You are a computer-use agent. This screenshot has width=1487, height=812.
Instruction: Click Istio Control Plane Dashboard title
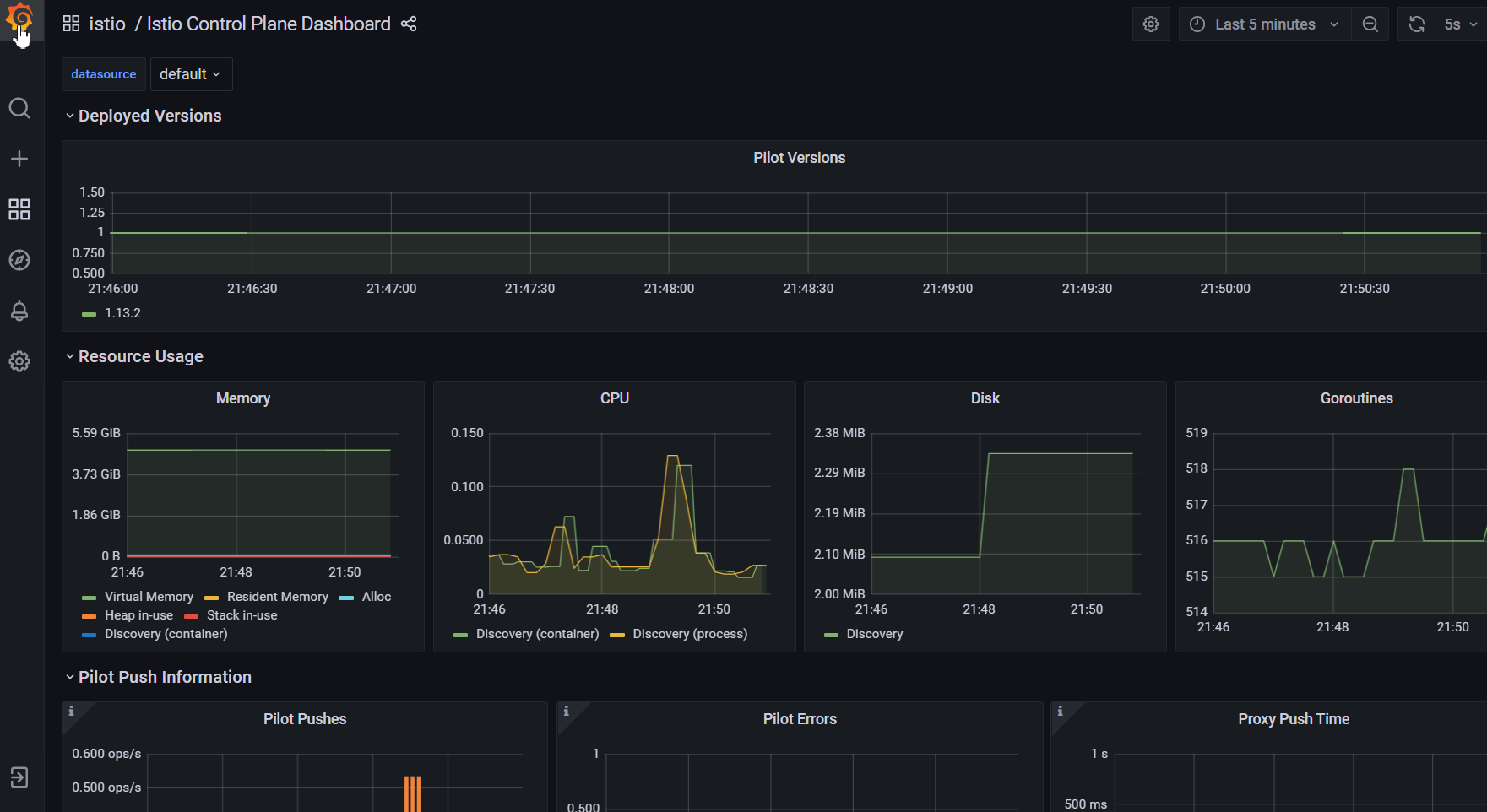(x=269, y=24)
